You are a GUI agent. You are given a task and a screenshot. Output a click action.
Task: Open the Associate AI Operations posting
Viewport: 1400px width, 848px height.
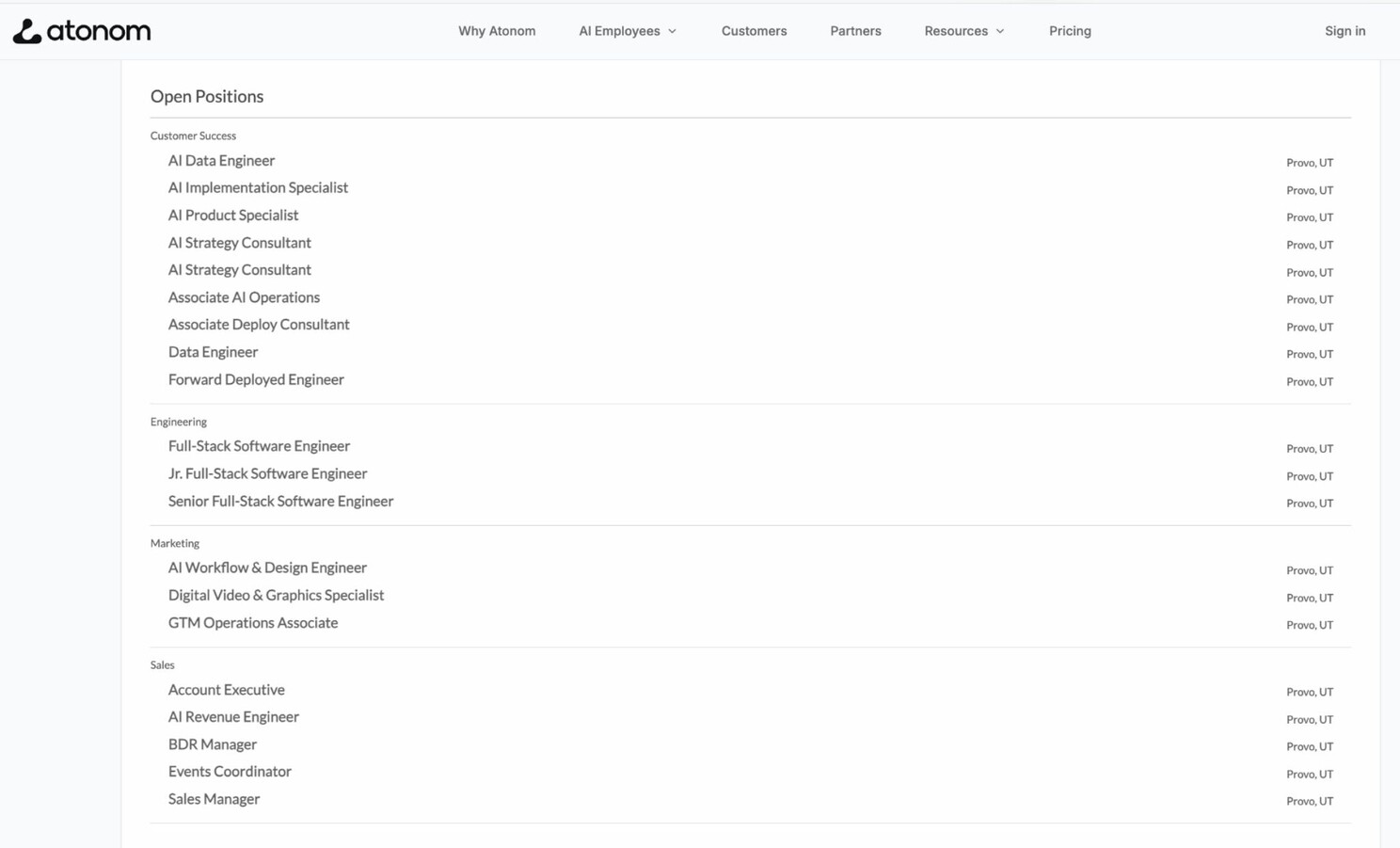coord(244,297)
